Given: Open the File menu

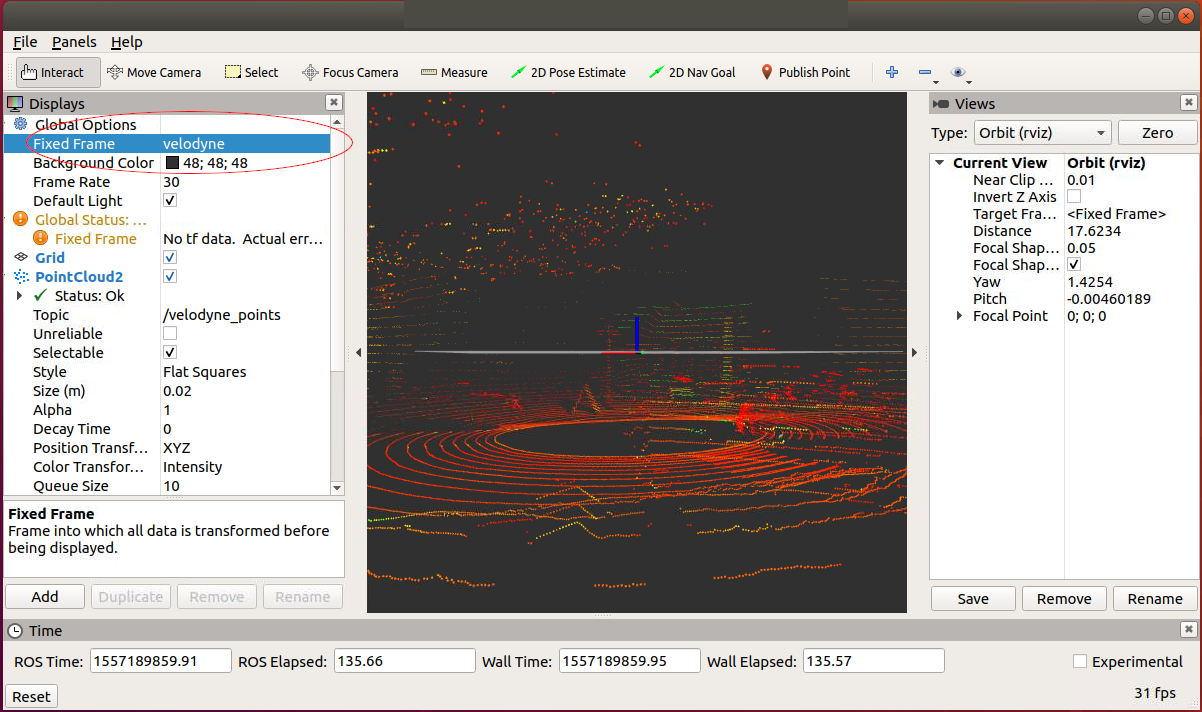Looking at the screenshot, I should (x=24, y=42).
